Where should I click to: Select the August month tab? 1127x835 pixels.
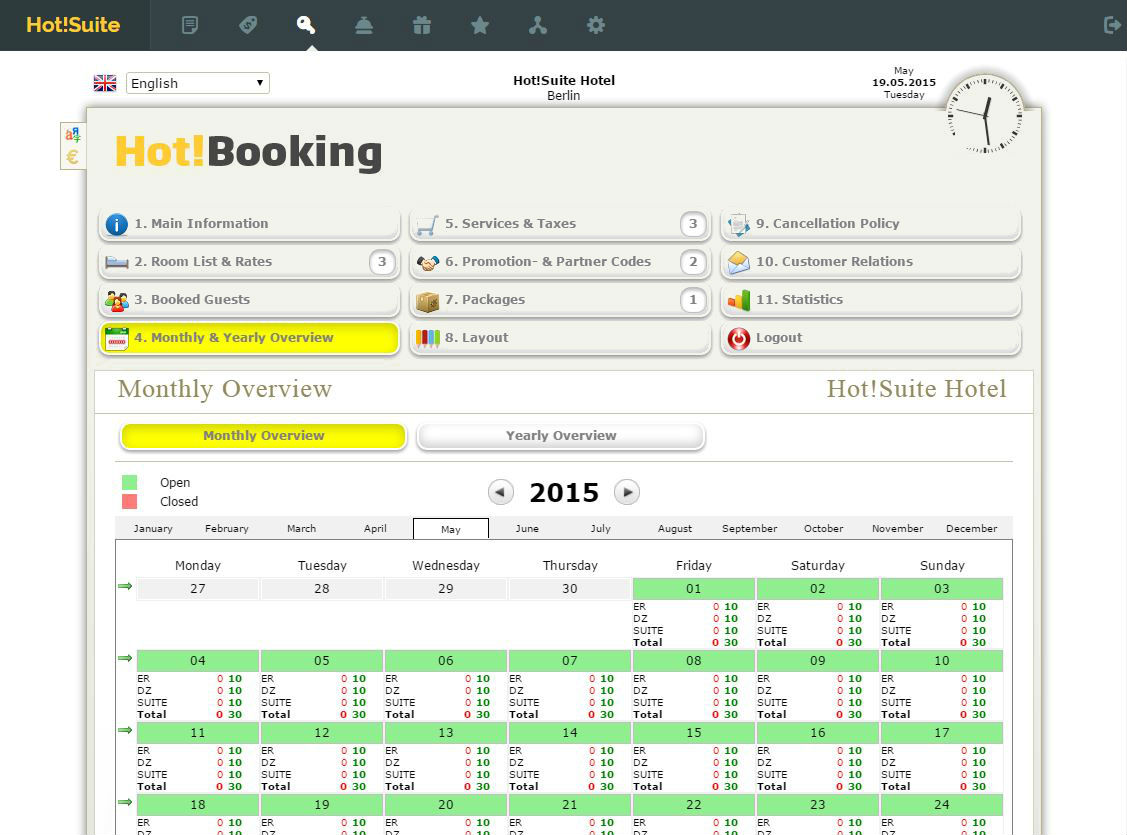[675, 528]
